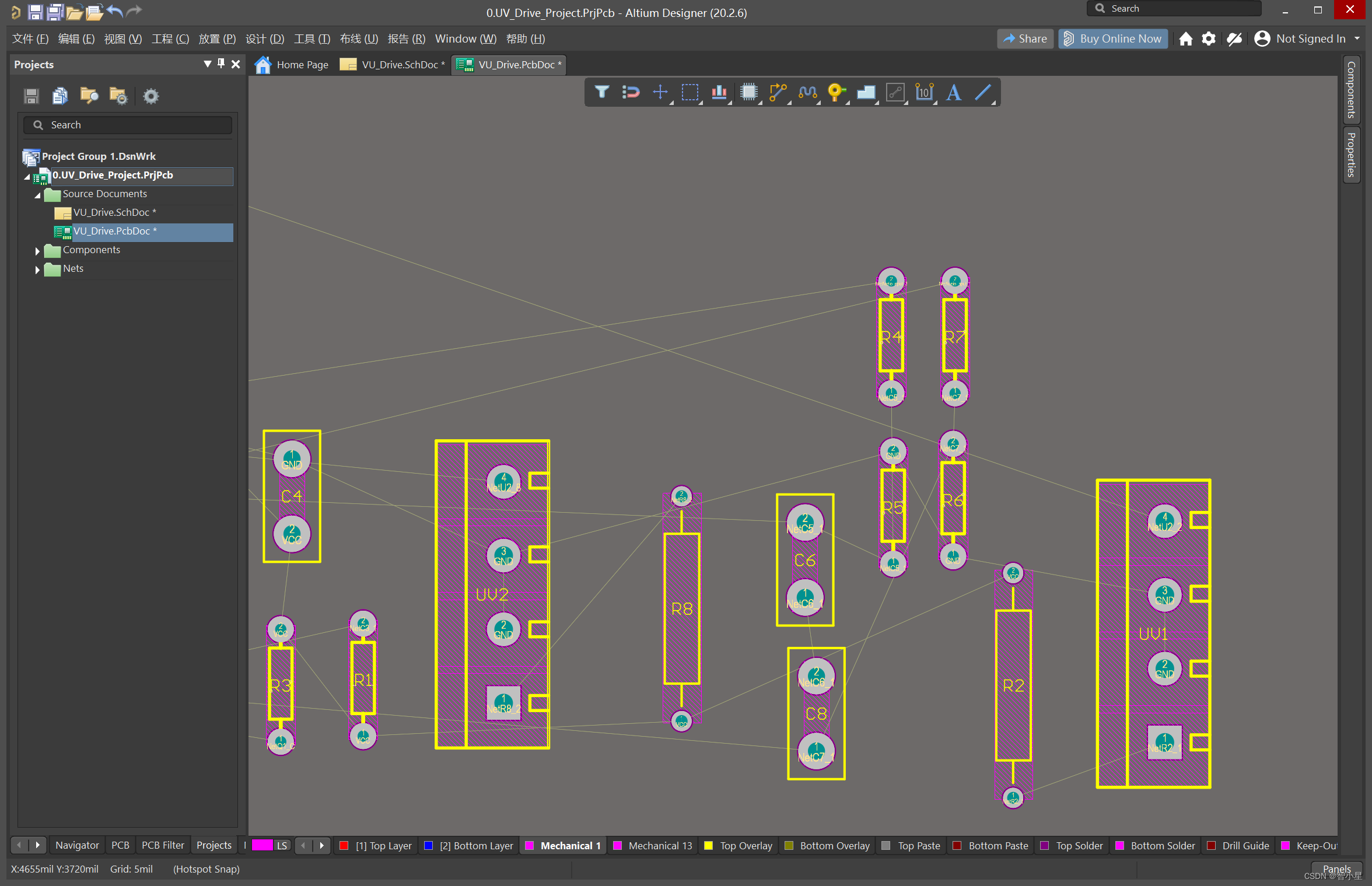
Task: Open the Not Signed In dropdown
Action: [1310, 38]
